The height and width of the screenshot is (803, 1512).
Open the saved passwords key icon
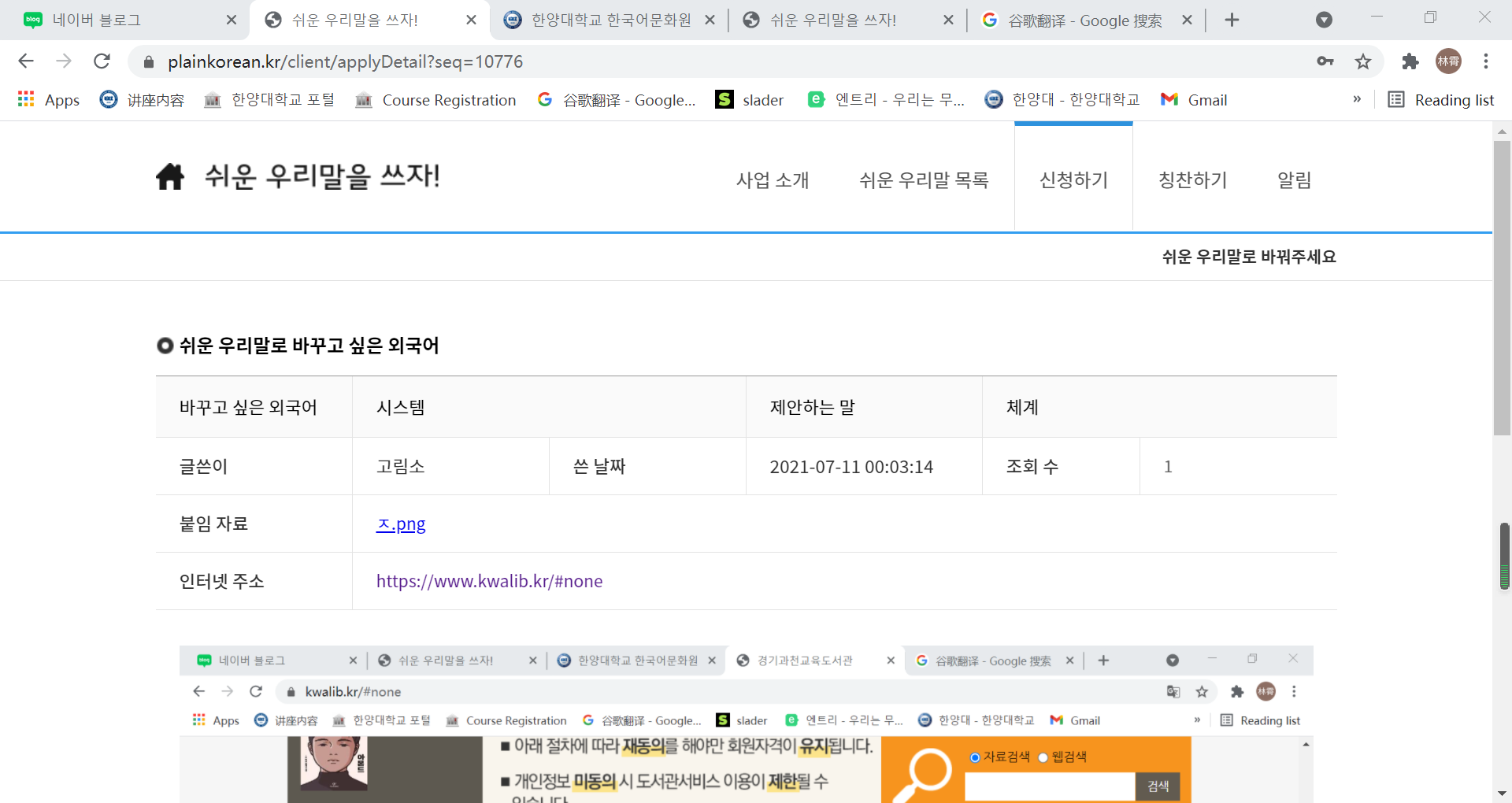(x=1325, y=61)
